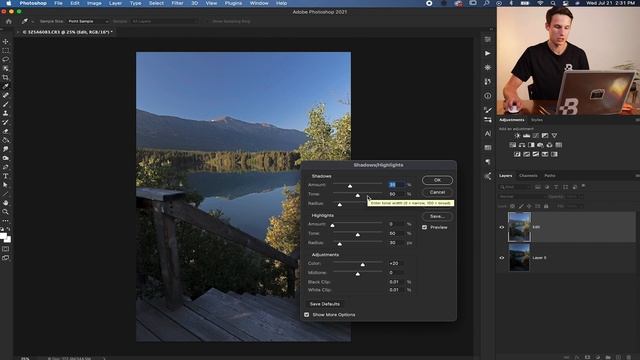The width and height of the screenshot is (640, 360).
Task: Hide the Layer 0 layer
Action: (x=502, y=258)
